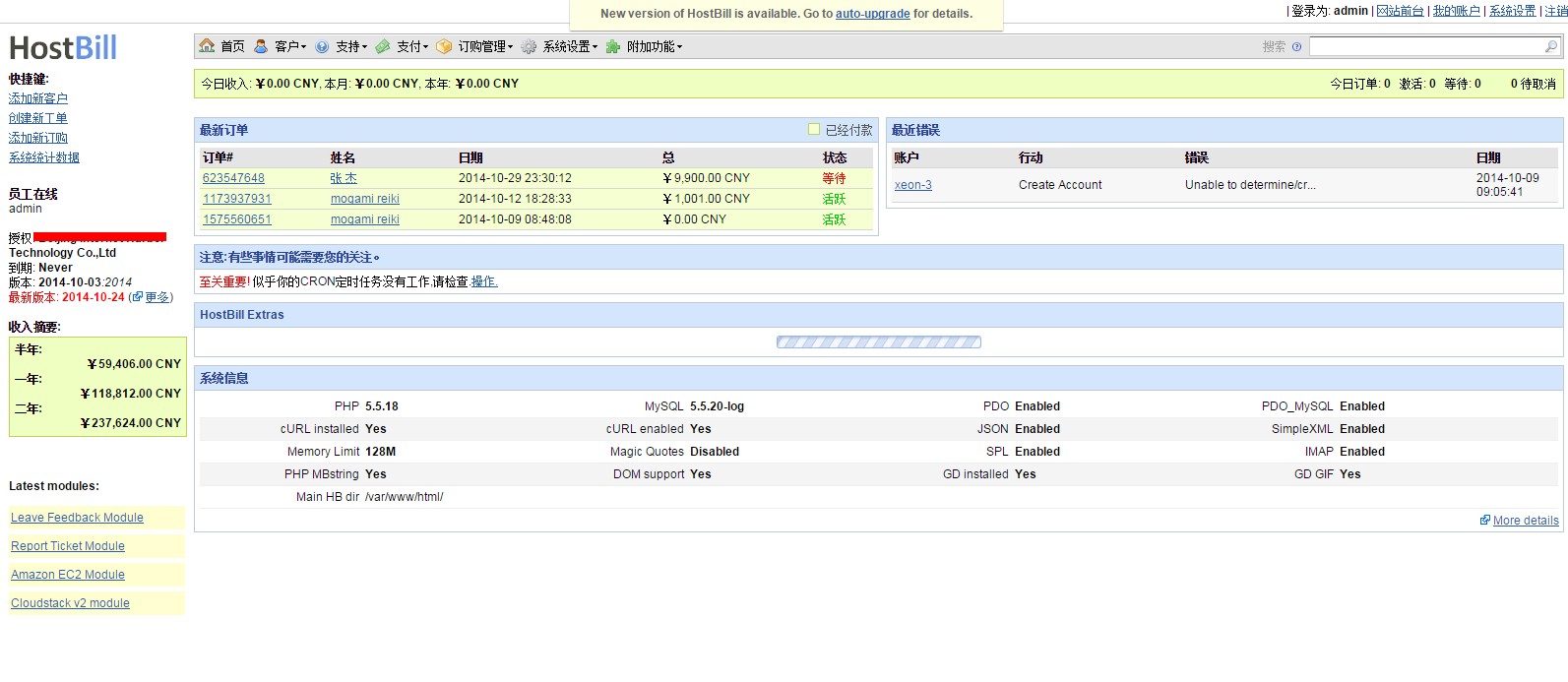
Task: Open order number 1173937931
Action: tap(237, 199)
